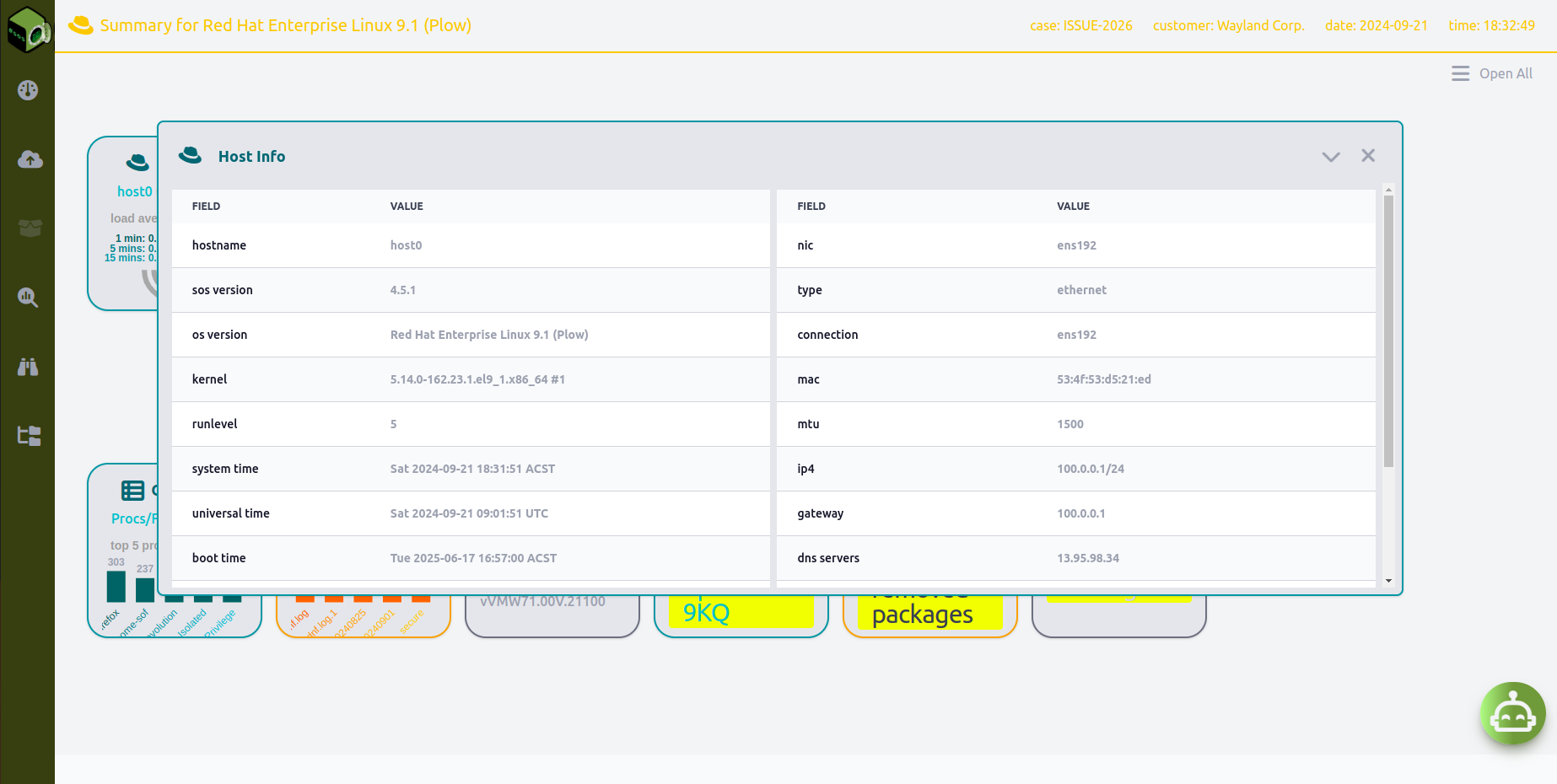Click dns servers value 13.95.98.34
The width and height of the screenshot is (1557, 784).
[1088, 558]
